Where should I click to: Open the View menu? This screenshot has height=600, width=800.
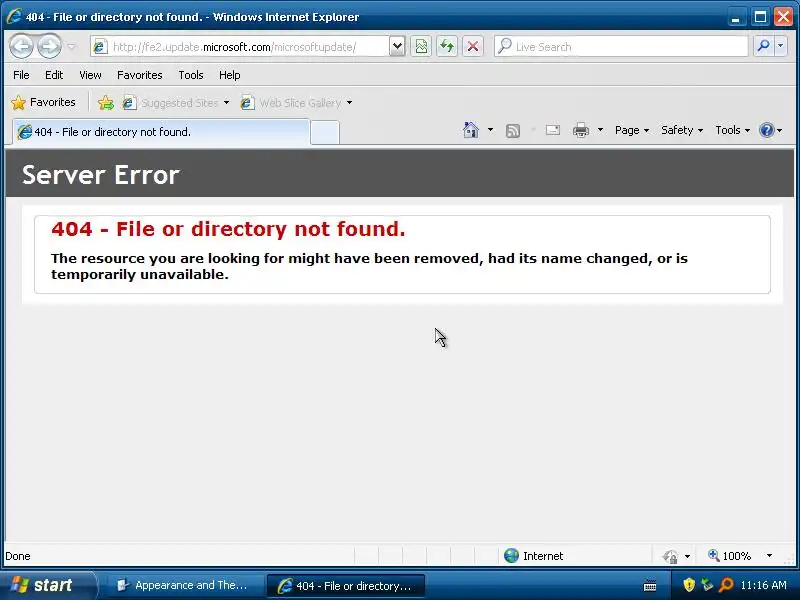tap(90, 75)
